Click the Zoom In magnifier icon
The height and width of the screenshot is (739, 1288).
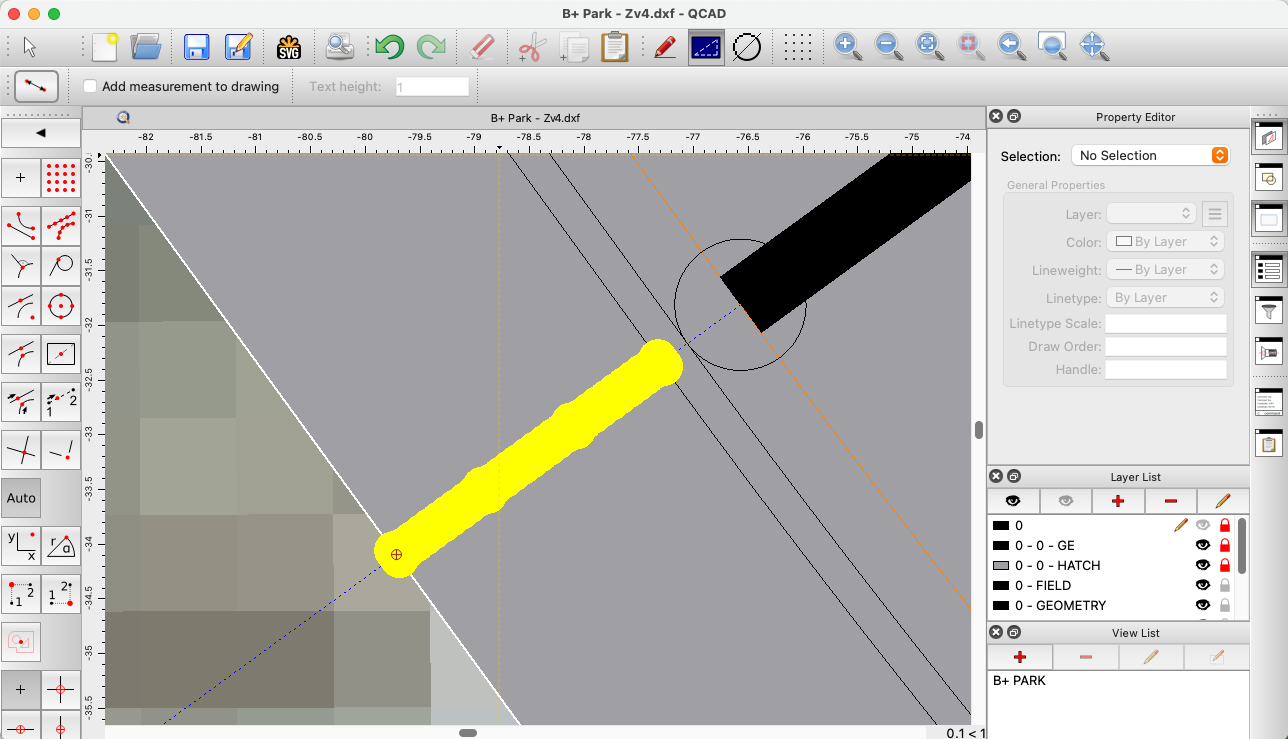point(848,47)
